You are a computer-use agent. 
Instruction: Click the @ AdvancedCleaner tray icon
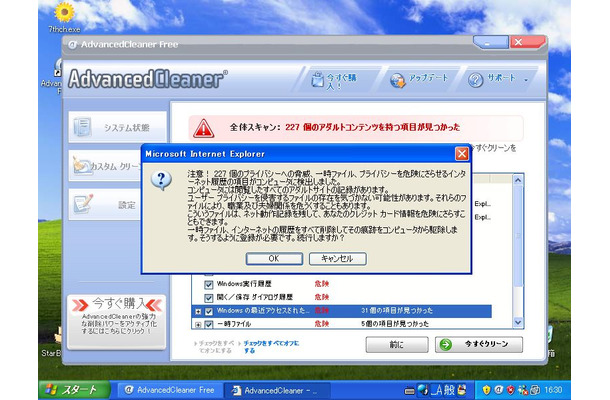coord(498,390)
